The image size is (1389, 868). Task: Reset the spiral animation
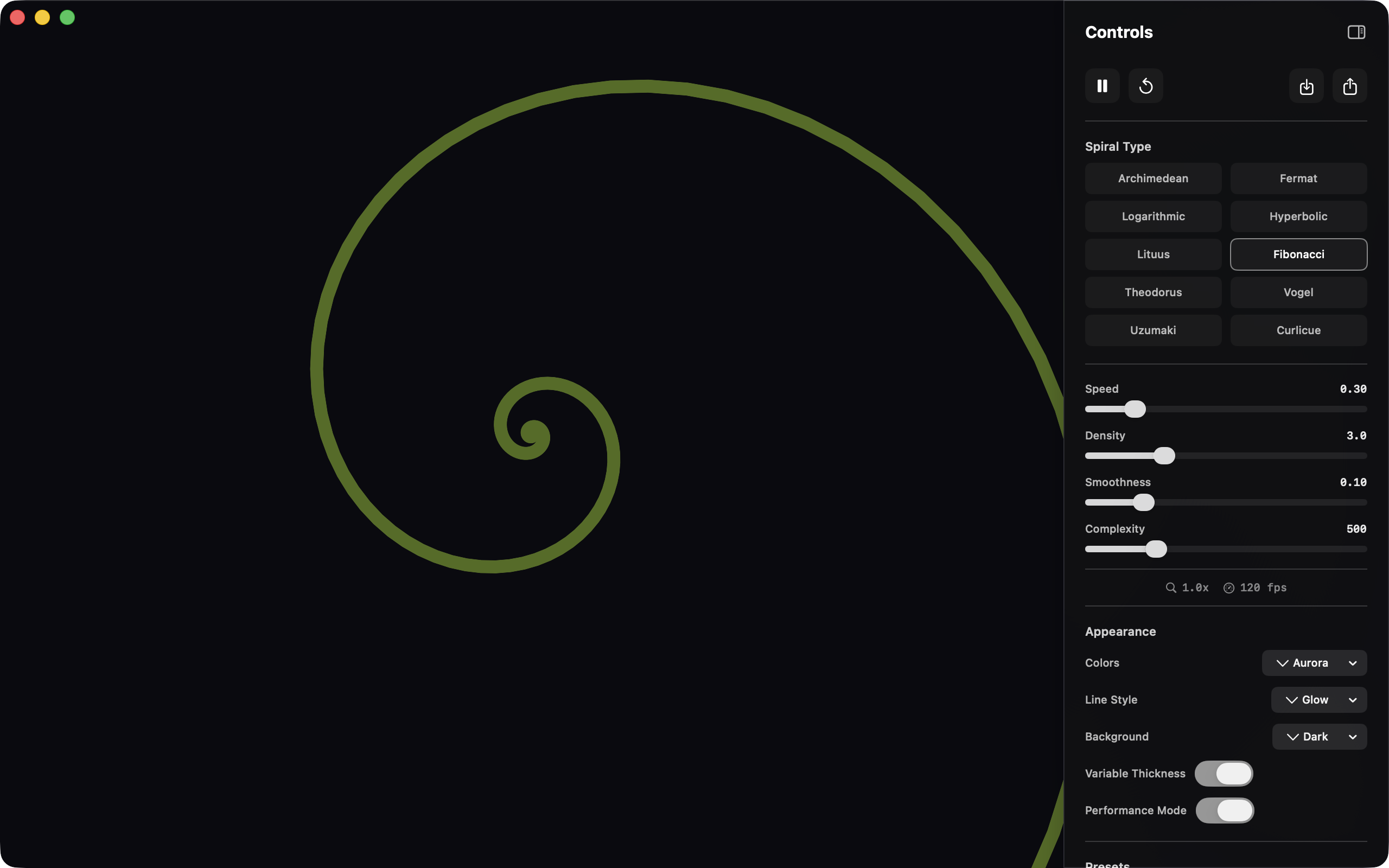click(x=1145, y=86)
